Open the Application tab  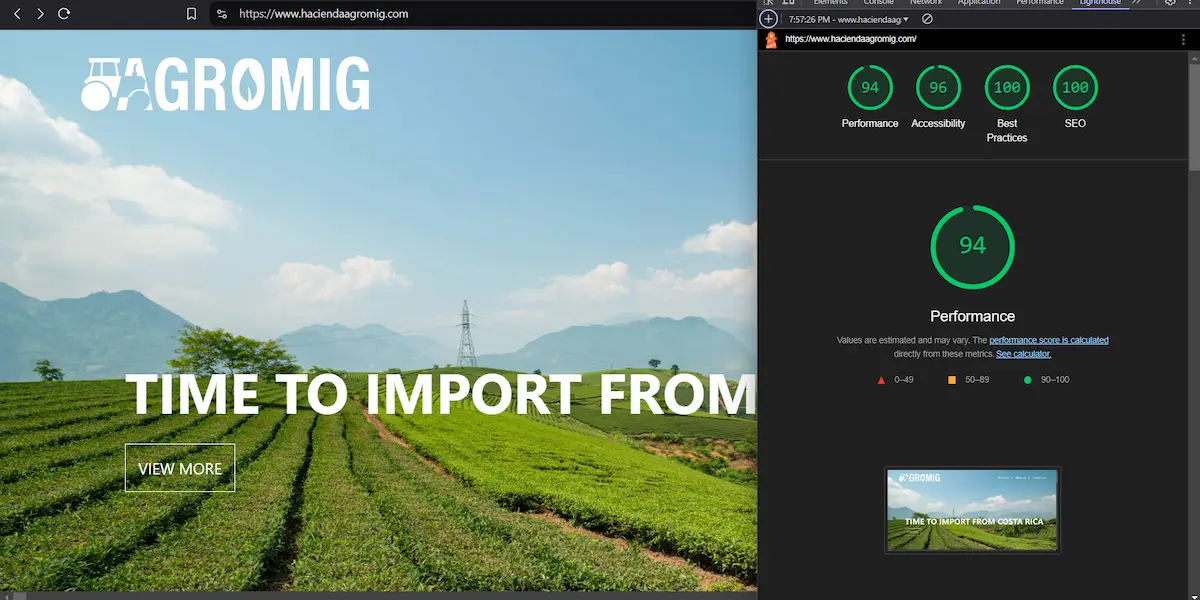click(979, 3)
